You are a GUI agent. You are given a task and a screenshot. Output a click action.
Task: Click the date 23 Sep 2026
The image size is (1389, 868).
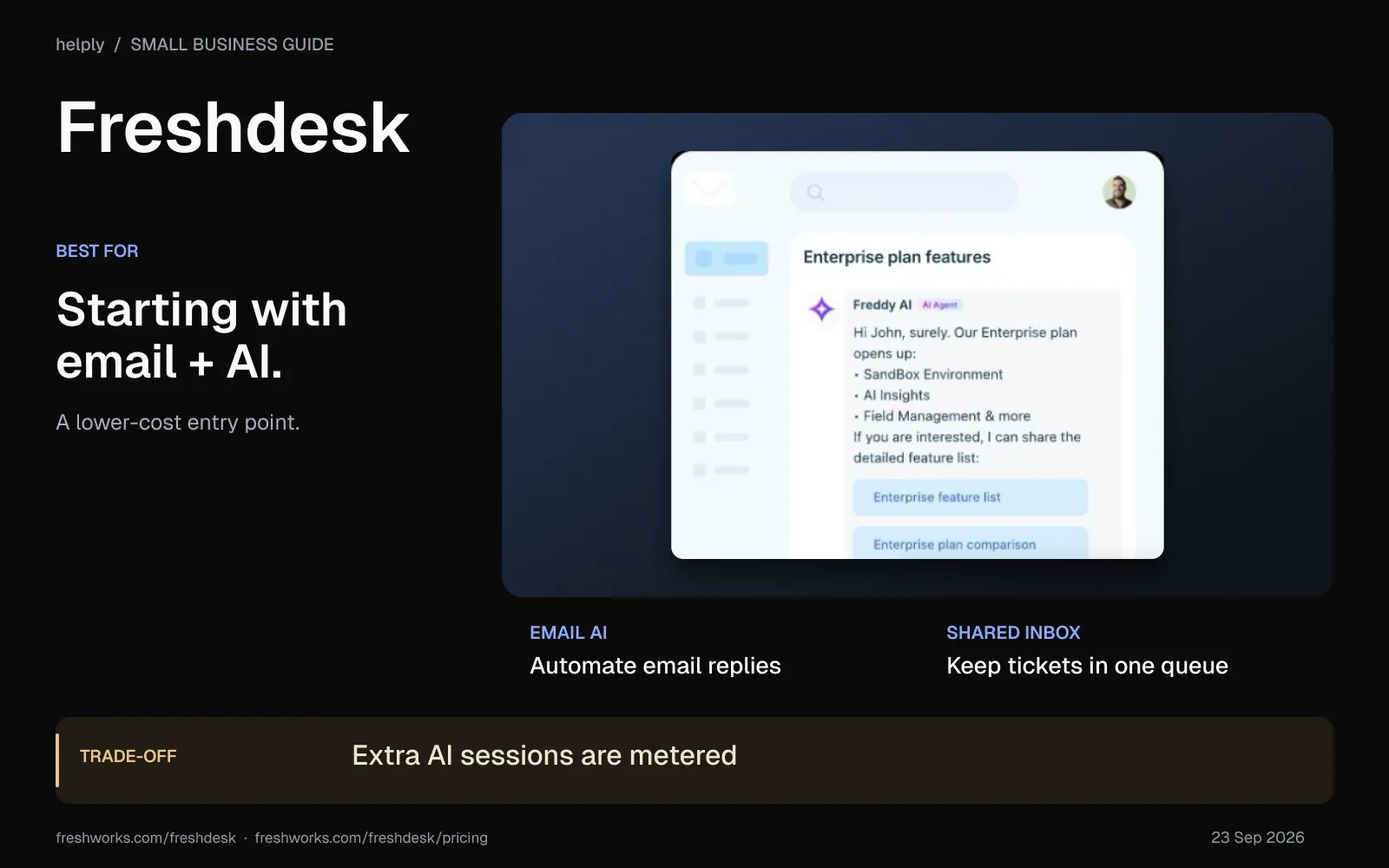click(1258, 838)
